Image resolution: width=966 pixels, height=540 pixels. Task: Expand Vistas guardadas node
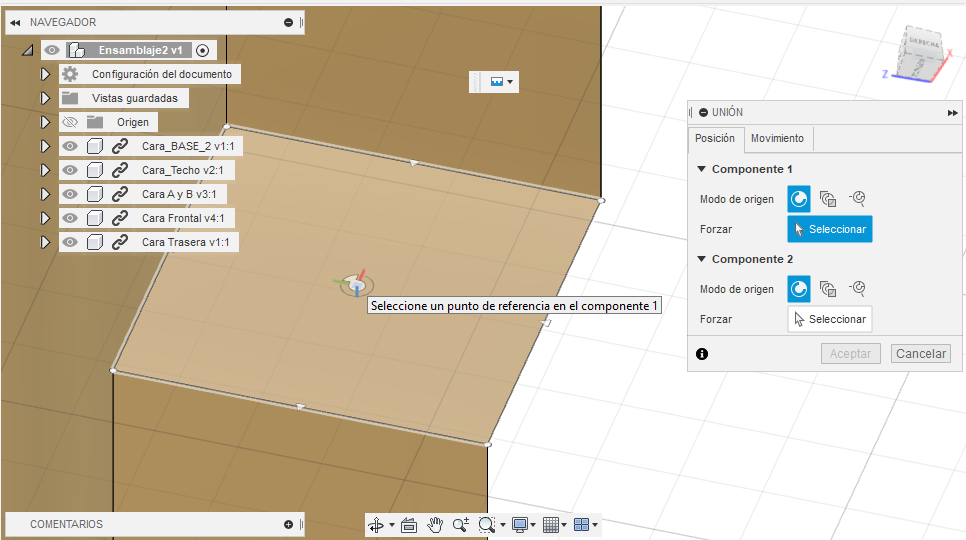click(45, 98)
